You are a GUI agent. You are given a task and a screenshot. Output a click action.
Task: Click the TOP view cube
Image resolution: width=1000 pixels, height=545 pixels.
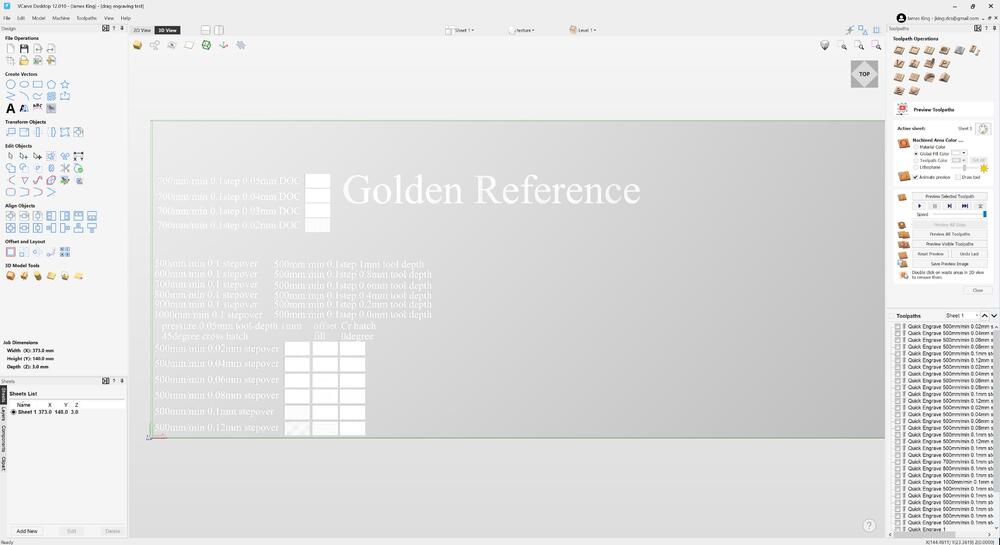(x=864, y=73)
